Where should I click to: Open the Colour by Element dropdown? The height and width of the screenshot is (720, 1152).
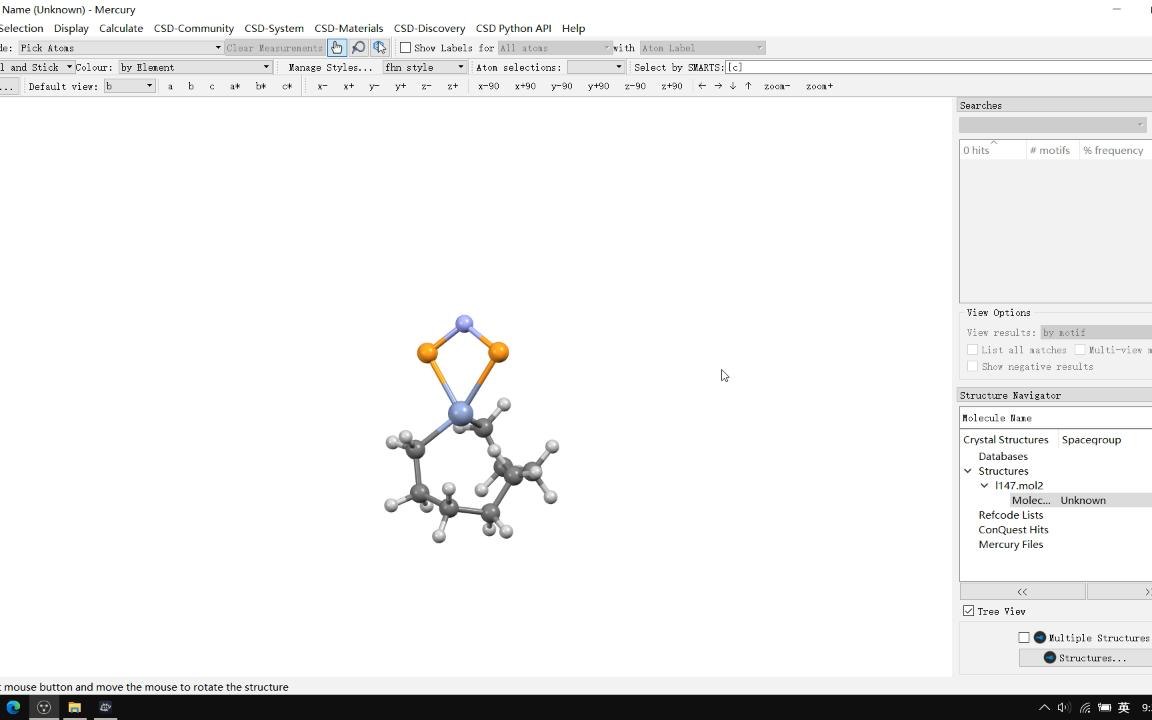point(194,67)
